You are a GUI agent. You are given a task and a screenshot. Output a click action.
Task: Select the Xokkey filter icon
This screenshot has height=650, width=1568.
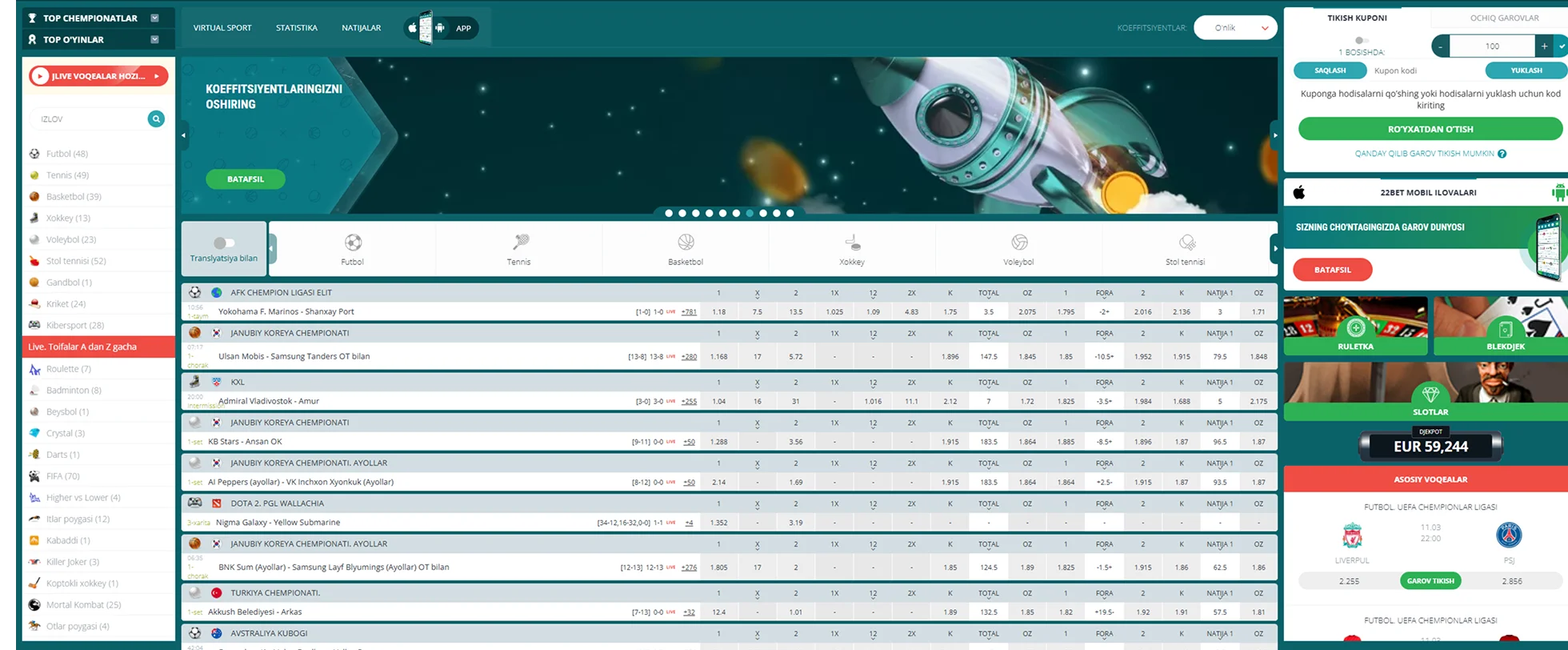[x=853, y=242]
